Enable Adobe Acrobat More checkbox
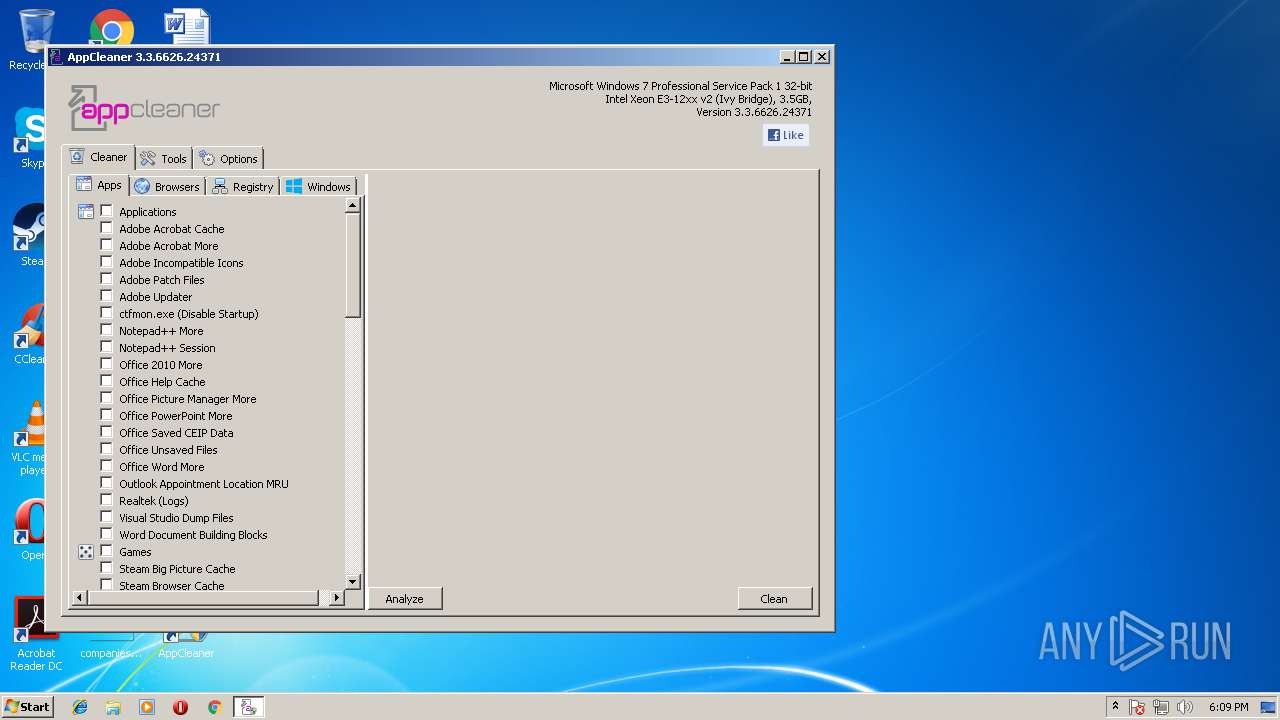1280x720 pixels. coord(107,245)
